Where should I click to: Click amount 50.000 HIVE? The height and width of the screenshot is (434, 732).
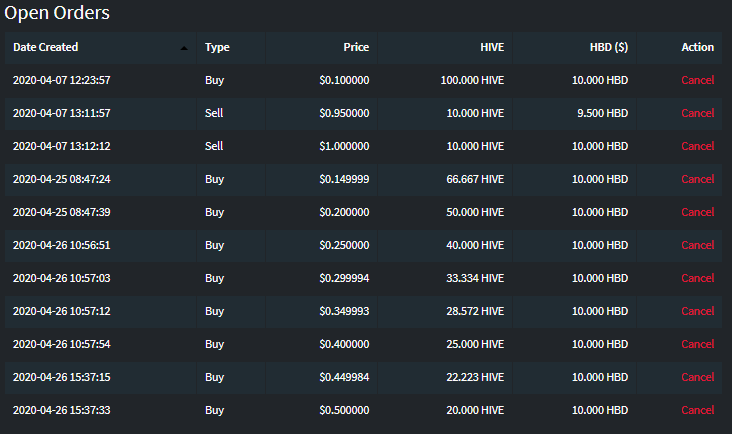tap(475, 212)
